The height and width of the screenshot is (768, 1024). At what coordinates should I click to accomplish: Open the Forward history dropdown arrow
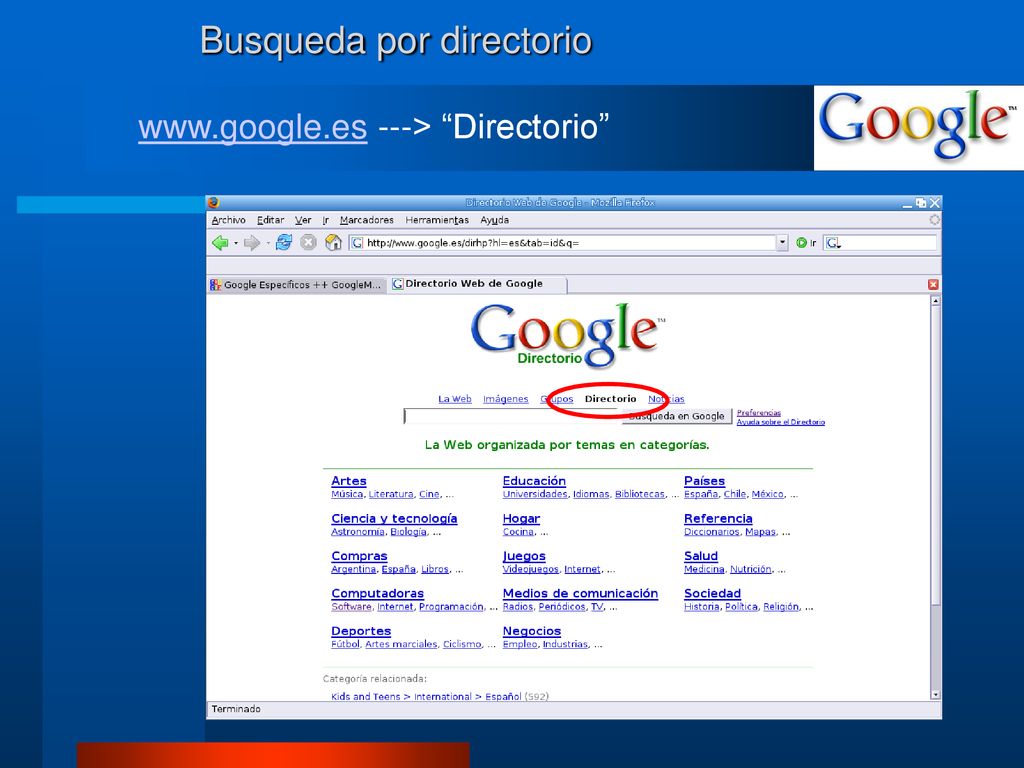268,243
